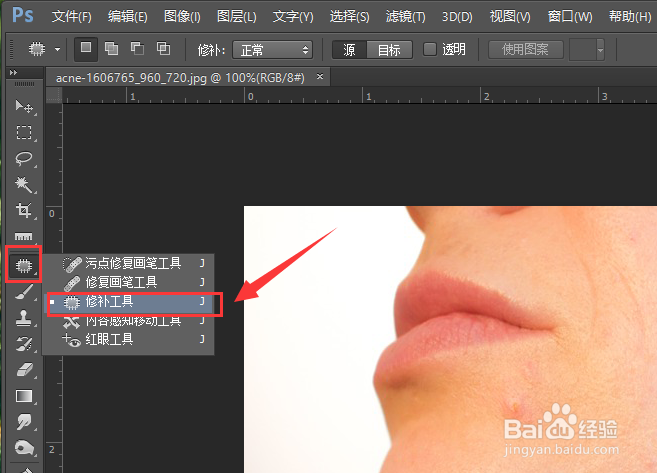Image resolution: width=657 pixels, height=473 pixels.
Task: Open the 图像(I) menu
Action: click(182, 16)
